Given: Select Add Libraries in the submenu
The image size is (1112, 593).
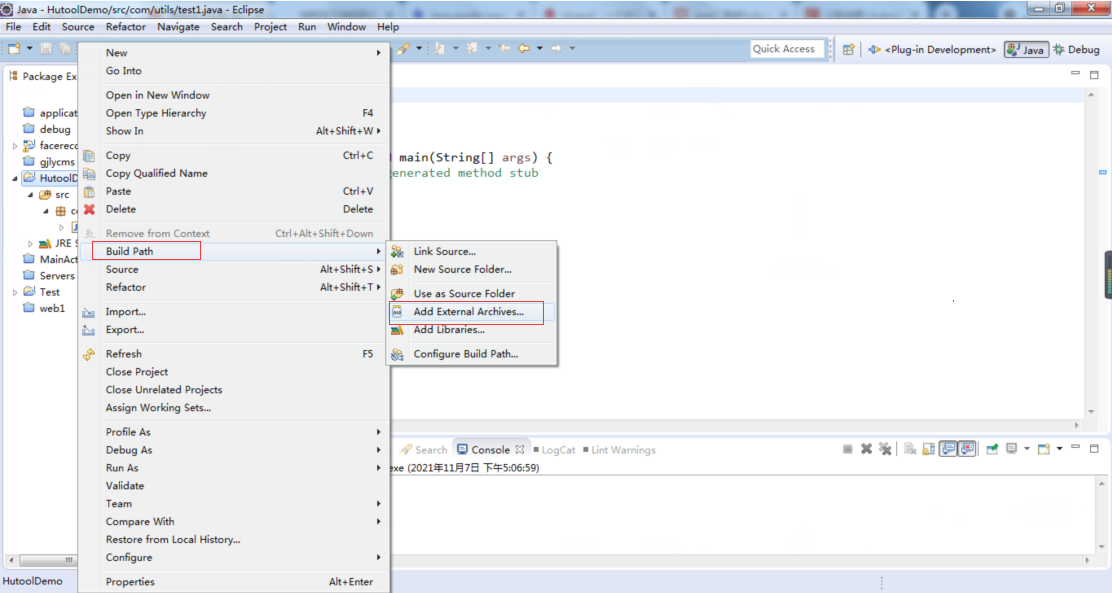Looking at the screenshot, I should (471, 329).
